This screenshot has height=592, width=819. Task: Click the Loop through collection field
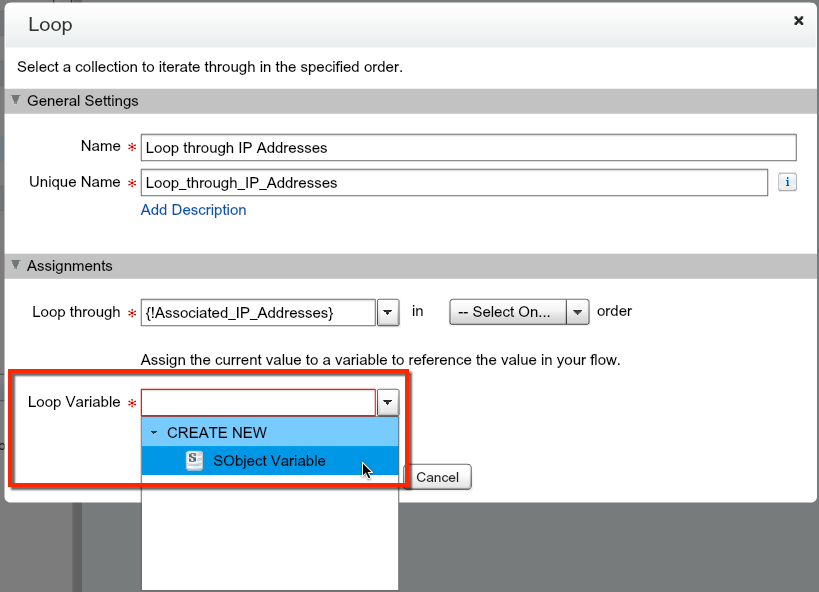(258, 312)
